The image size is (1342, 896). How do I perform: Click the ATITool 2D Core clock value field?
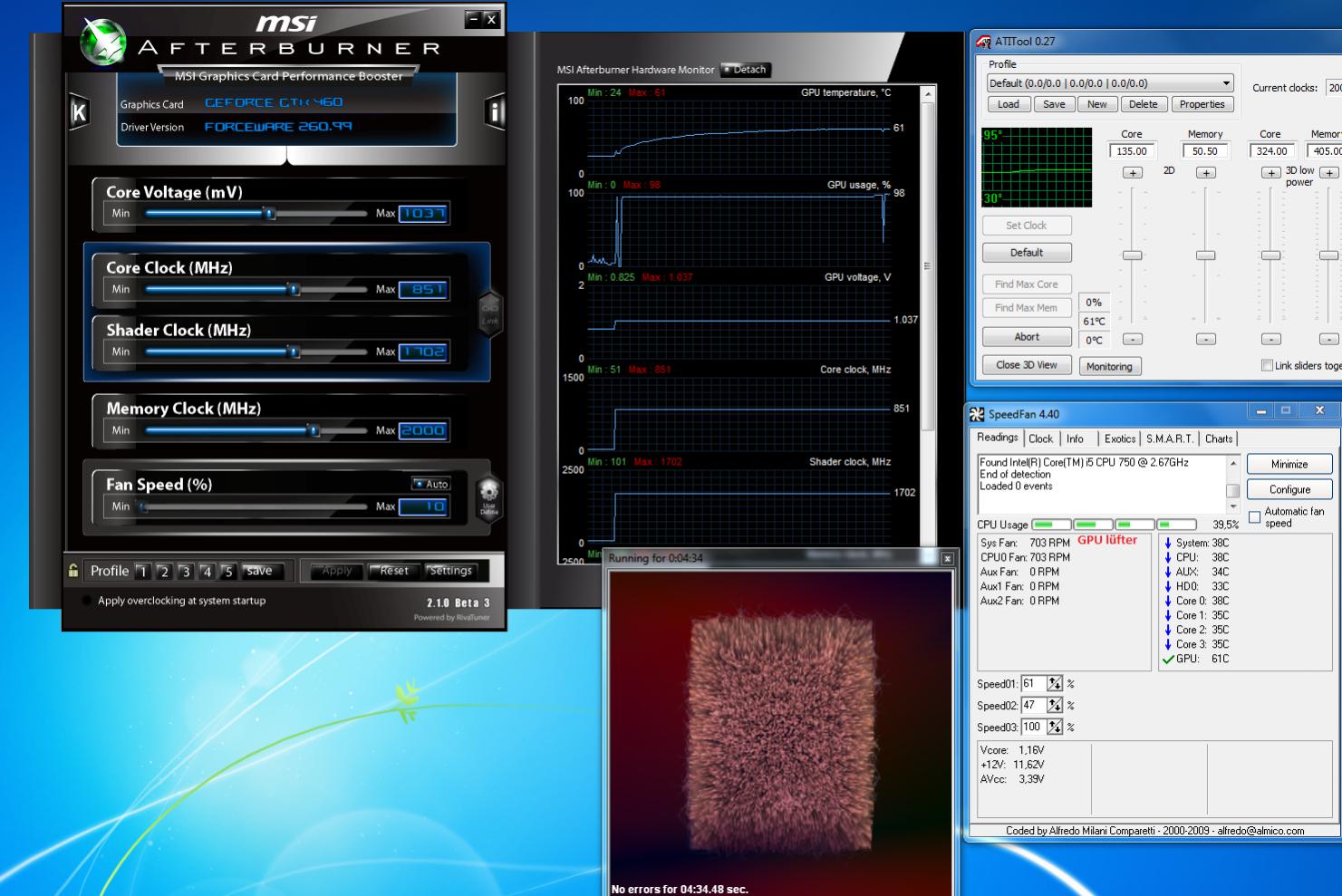pyautogui.click(x=1133, y=151)
